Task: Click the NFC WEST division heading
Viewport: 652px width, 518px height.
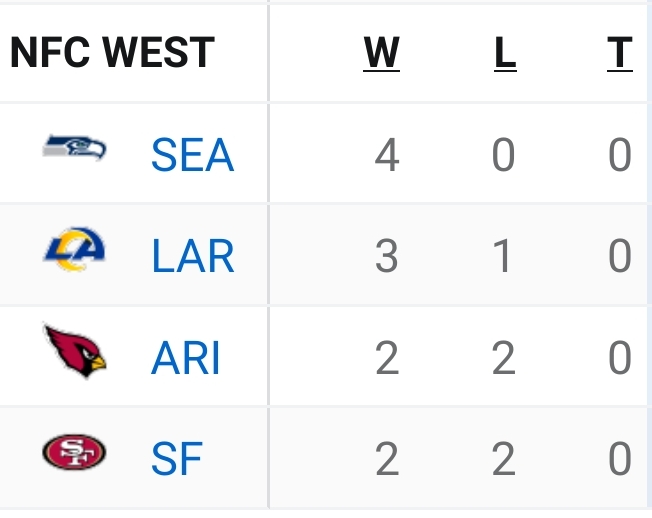Action: [112, 52]
